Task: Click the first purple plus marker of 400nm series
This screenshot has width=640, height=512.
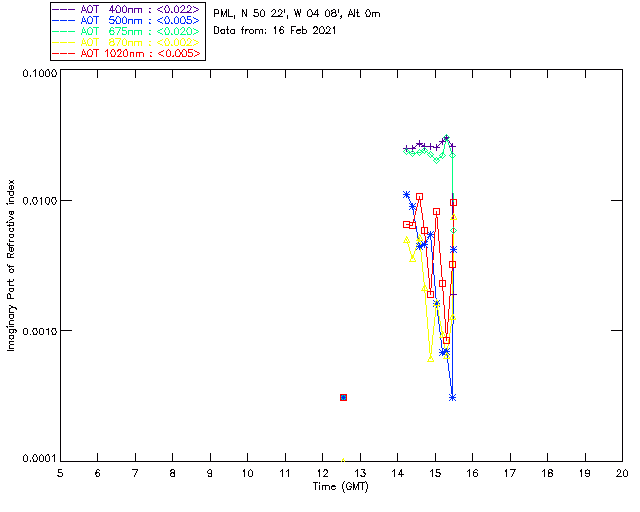Action: [x=406, y=149]
